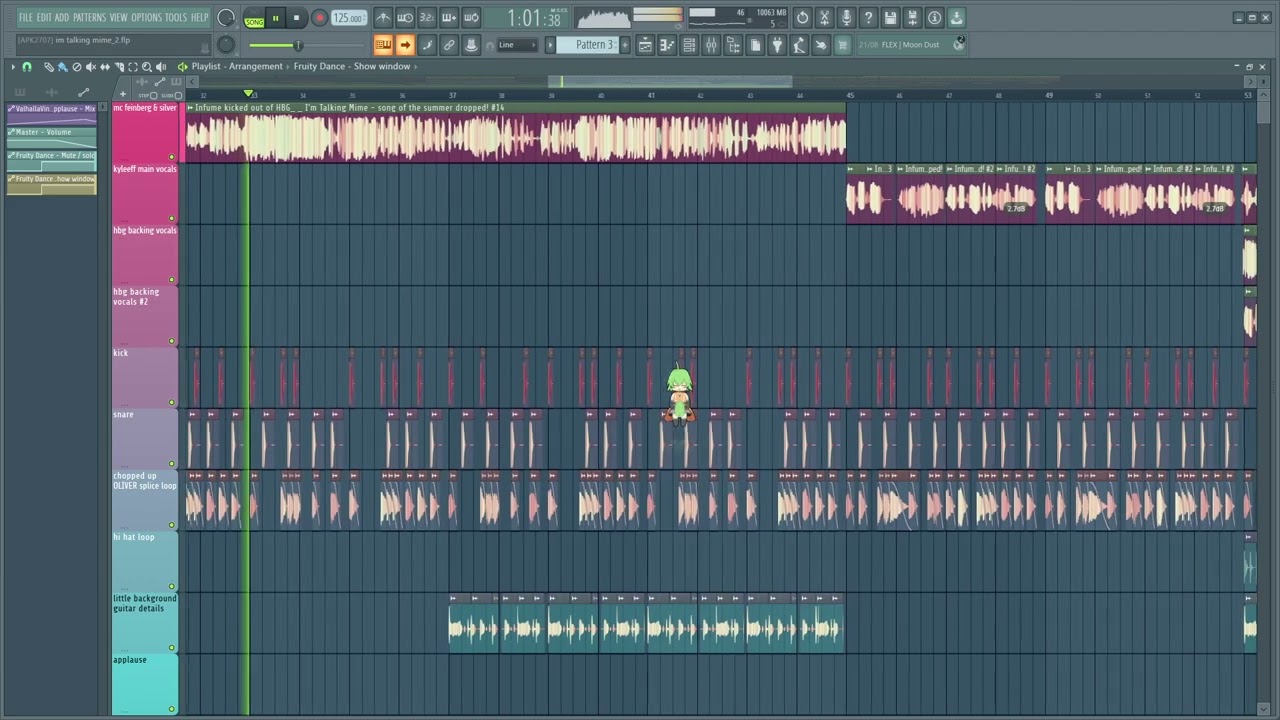
Task: Open the FILE menu
Action: click(x=26, y=17)
